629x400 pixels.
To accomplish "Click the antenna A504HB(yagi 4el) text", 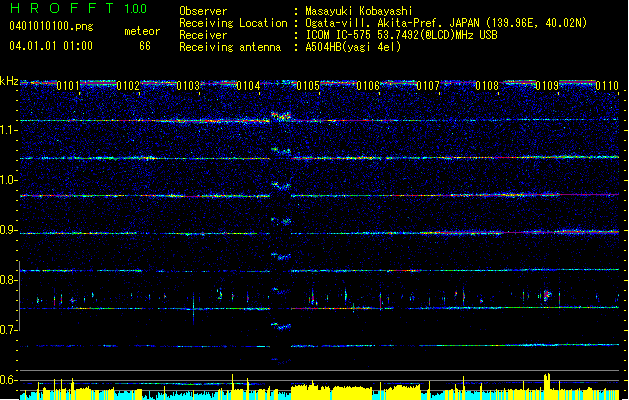I will 353,47.
